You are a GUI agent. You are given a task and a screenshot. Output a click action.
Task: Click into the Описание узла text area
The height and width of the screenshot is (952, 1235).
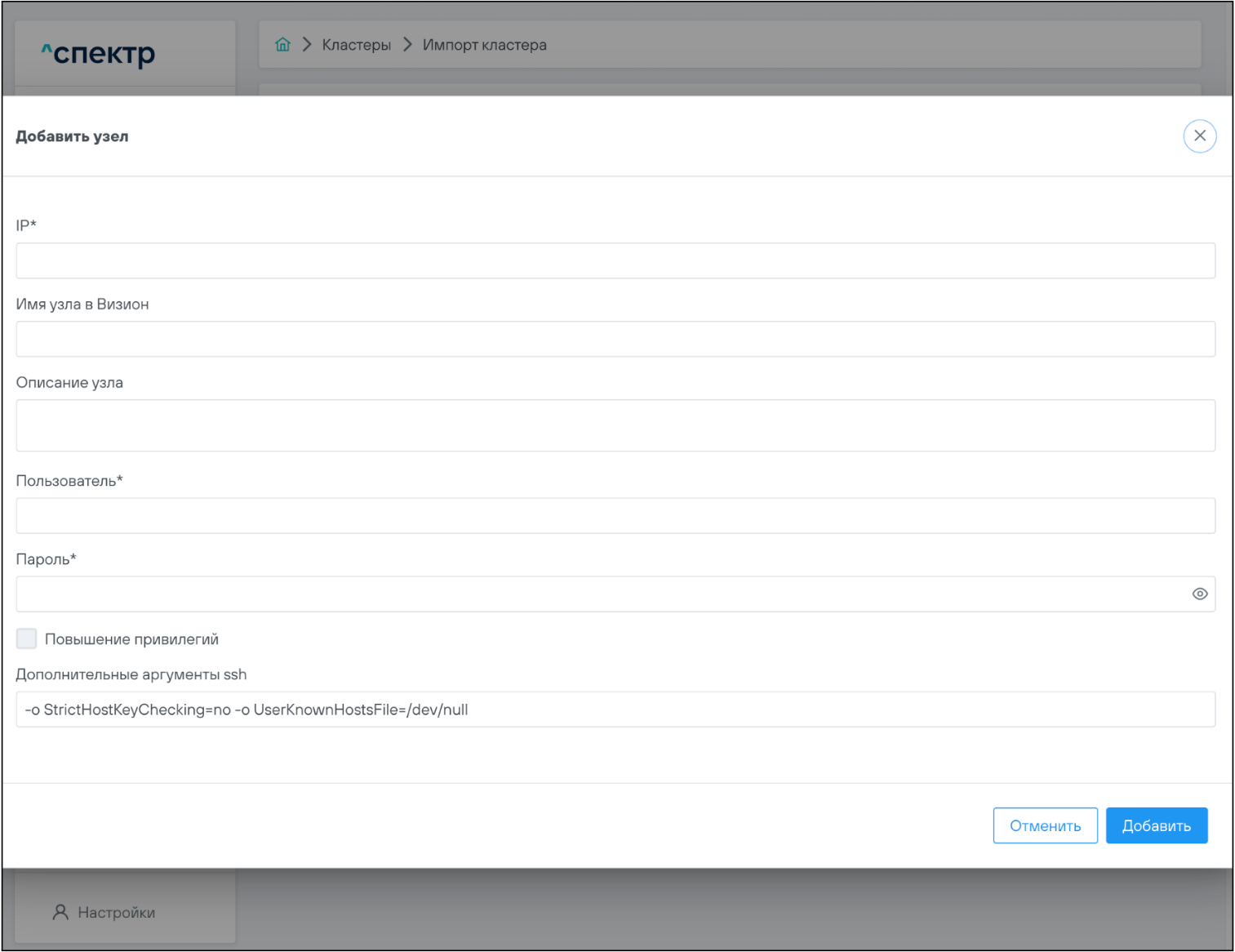pos(615,425)
